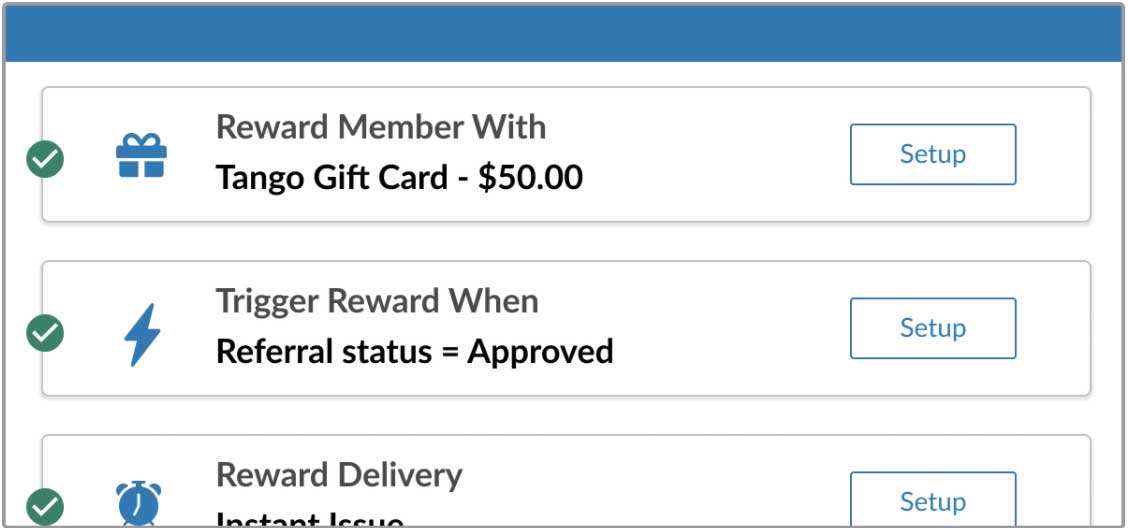Select the Tango Gift Card text
This screenshot has width=1128, height=530.
pyautogui.click(x=332, y=177)
